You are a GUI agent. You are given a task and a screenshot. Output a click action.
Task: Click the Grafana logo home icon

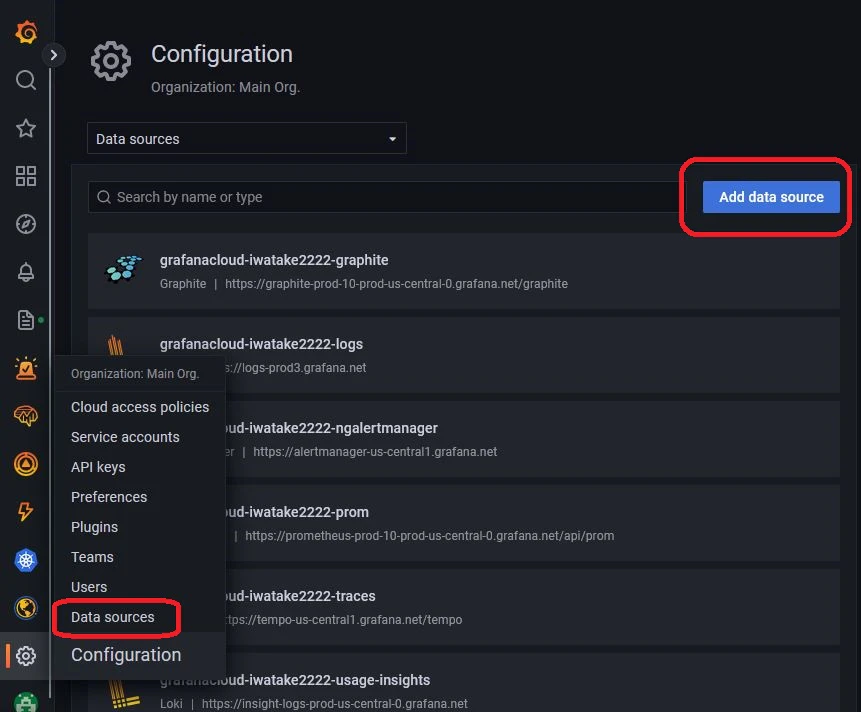pos(26,32)
